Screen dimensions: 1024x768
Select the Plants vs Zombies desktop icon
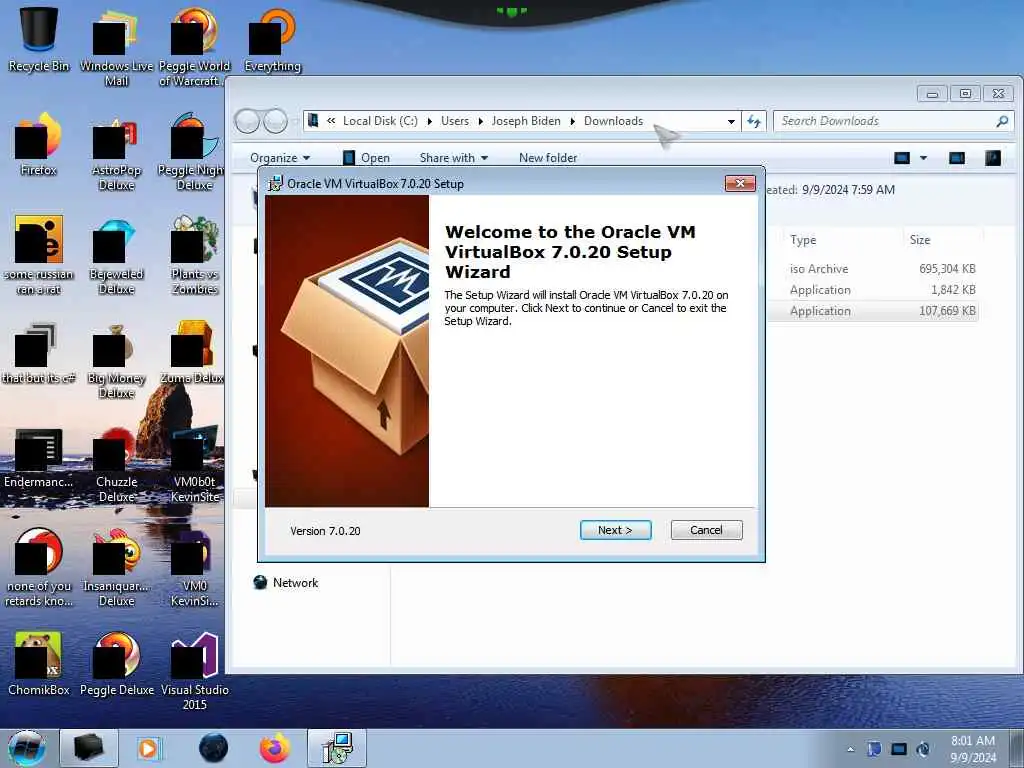point(194,255)
